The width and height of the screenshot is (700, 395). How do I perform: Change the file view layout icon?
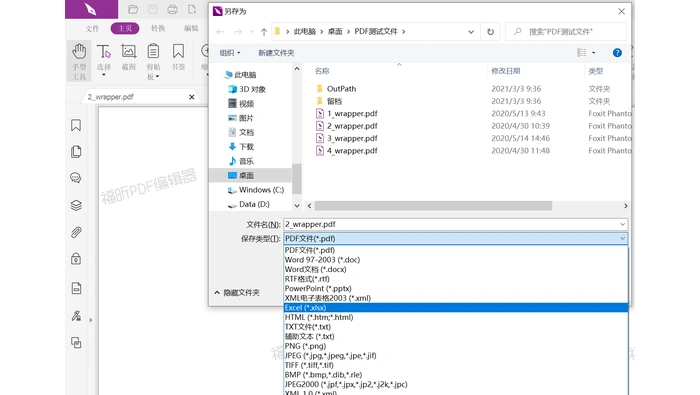(x=581, y=53)
